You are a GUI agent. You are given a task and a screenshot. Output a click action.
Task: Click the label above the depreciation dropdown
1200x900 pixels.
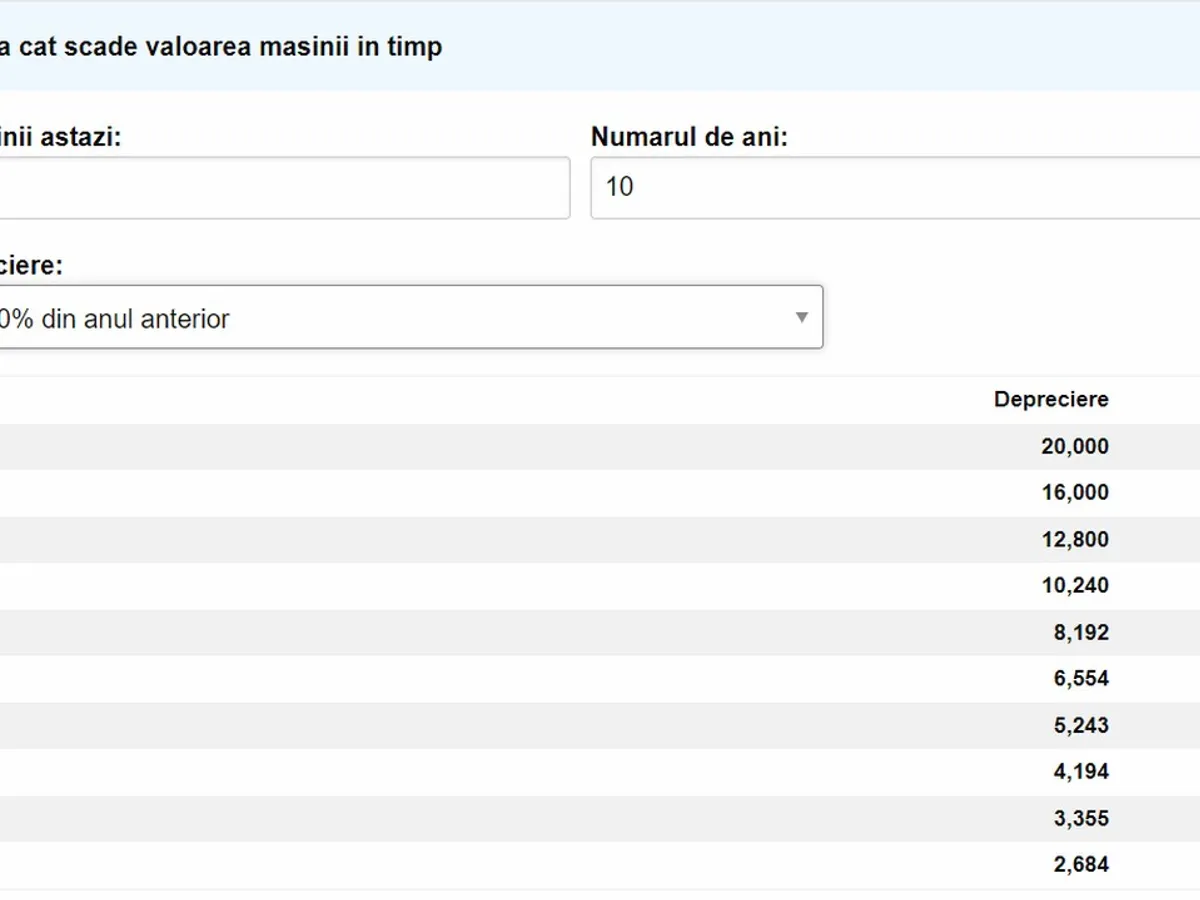(x=30, y=266)
